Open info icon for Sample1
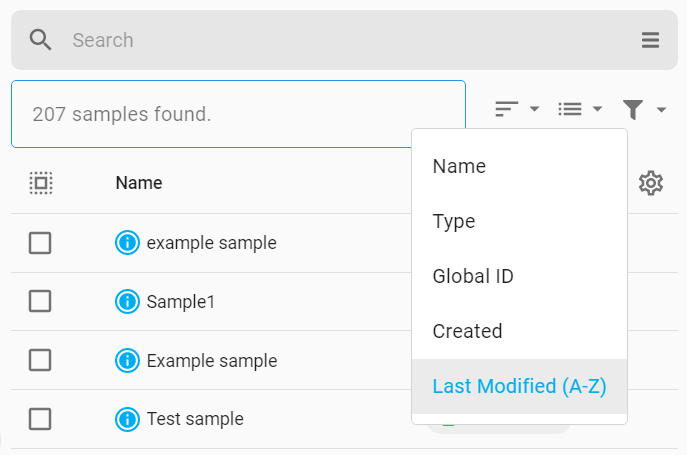This screenshot has height=455, width=687. point(127,302)
